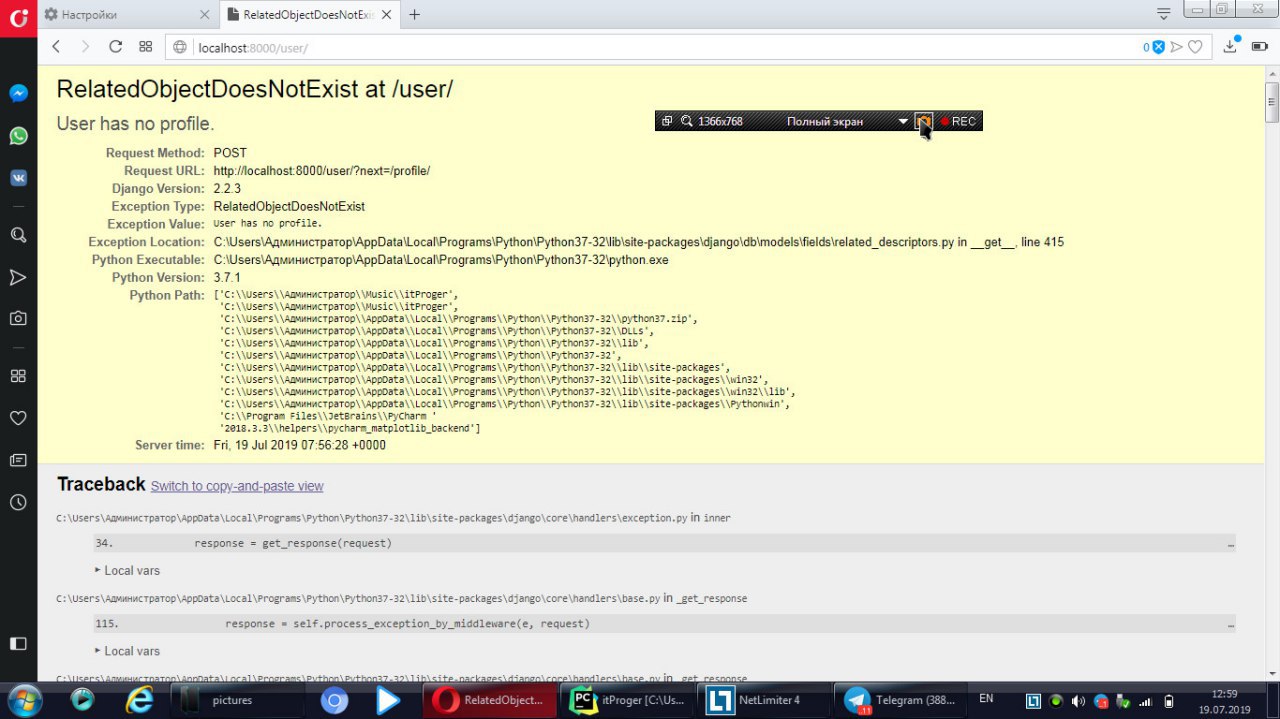1280x719 pixels.
Task: Expand Local vars under exception.py inner
Action: click(x=127, y=571)
